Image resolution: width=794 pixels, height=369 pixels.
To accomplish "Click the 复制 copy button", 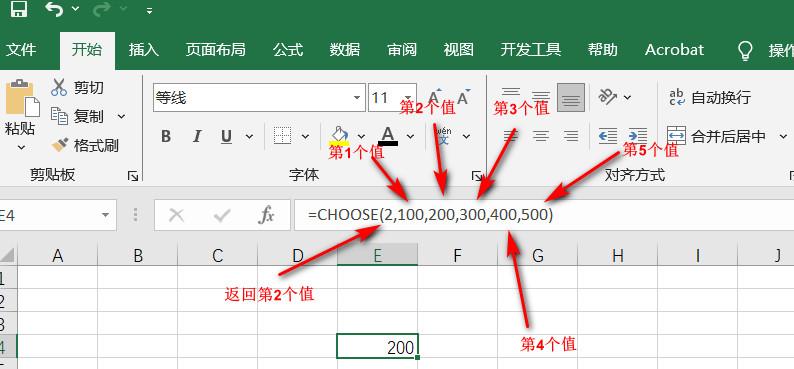I will [77, 117].
